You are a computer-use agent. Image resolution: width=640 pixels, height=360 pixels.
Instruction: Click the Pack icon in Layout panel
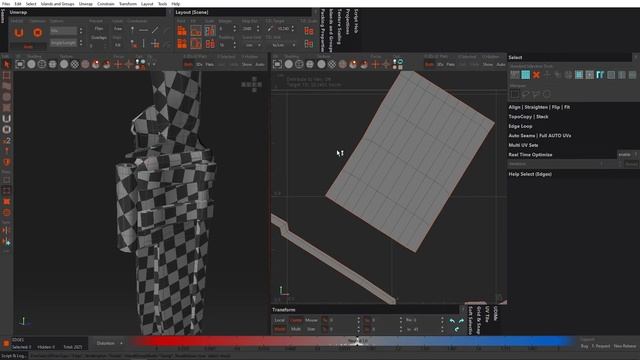pyautogui.click(x=182, y=31)
